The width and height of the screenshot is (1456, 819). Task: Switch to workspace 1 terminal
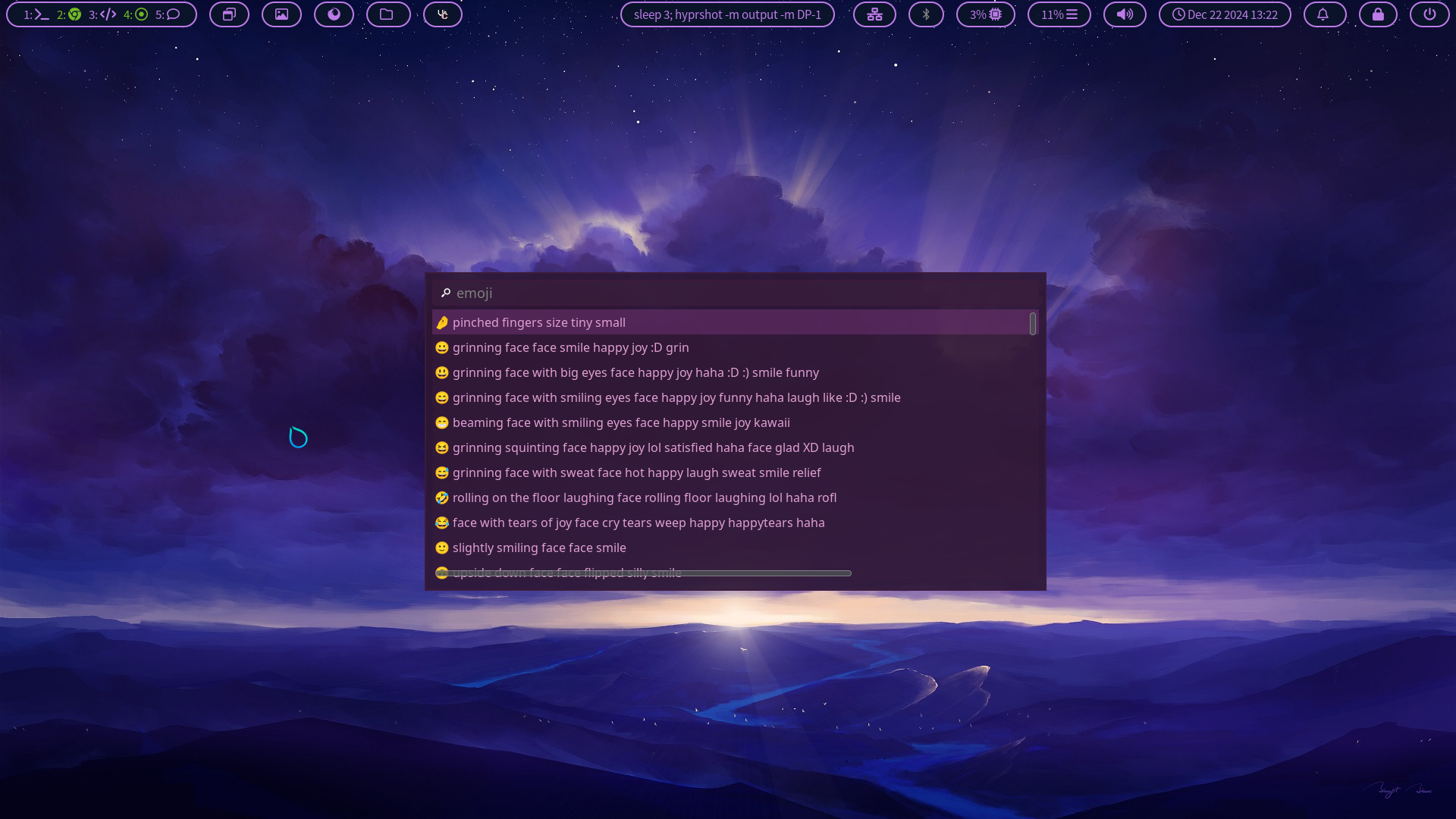(x=36, y=14)
